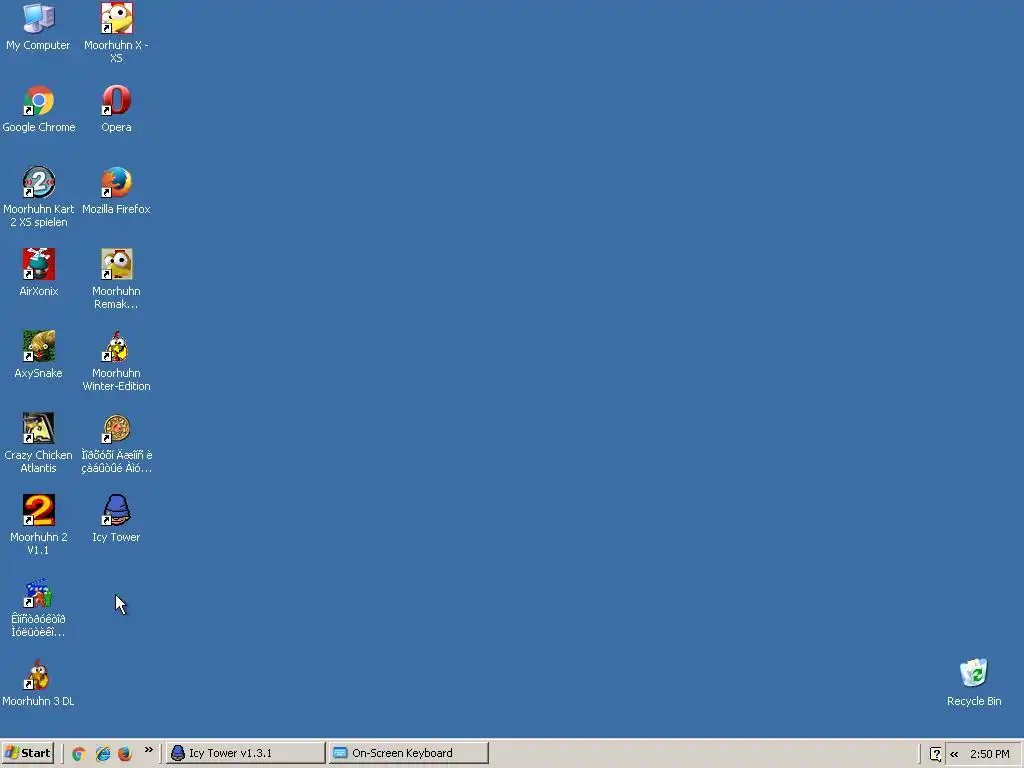Launch Internet Explorer from Quick Launch bar

103,754
